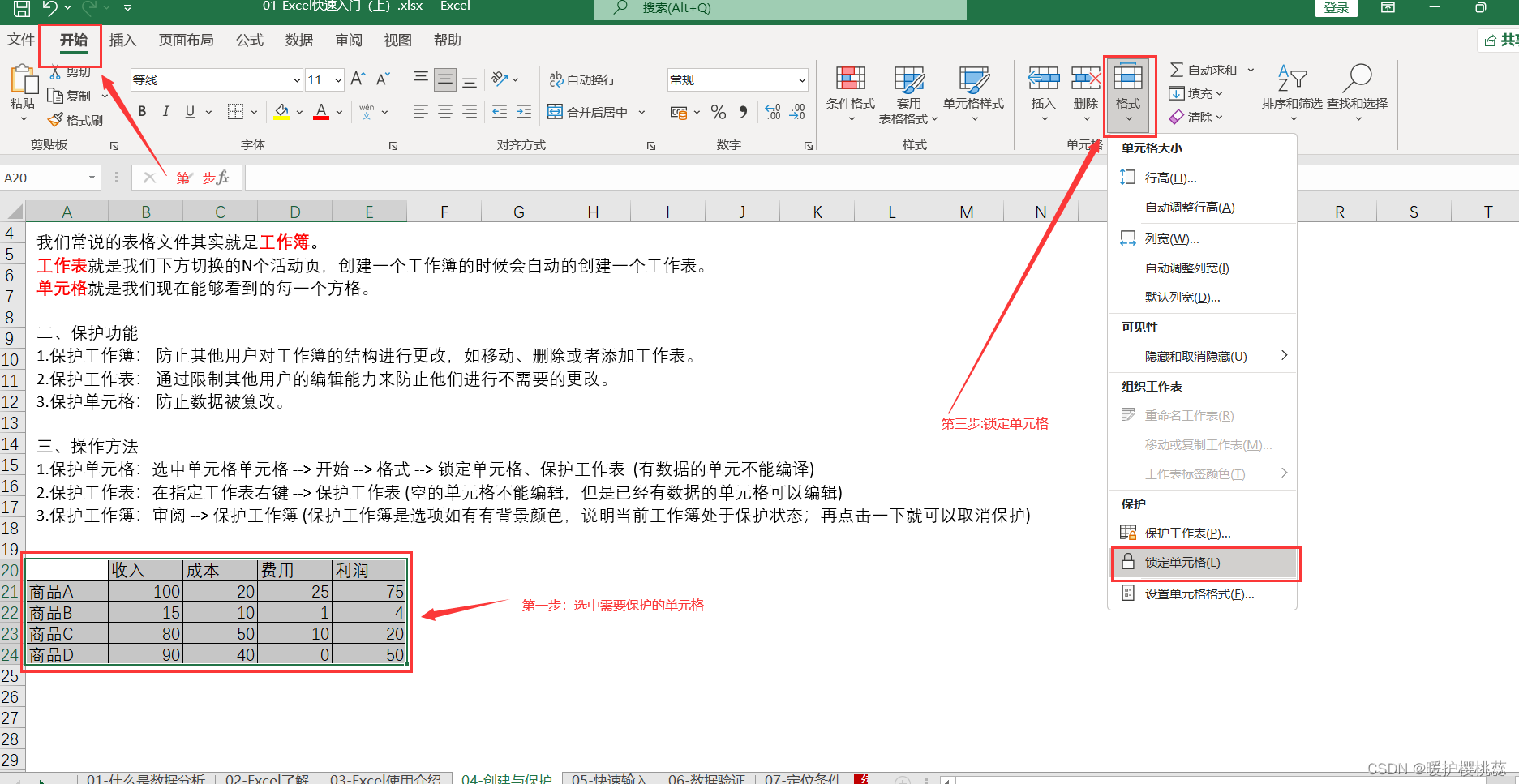Switch to the 视图 tab
The image size is (1519, 784).
click(x=397, y=40)
